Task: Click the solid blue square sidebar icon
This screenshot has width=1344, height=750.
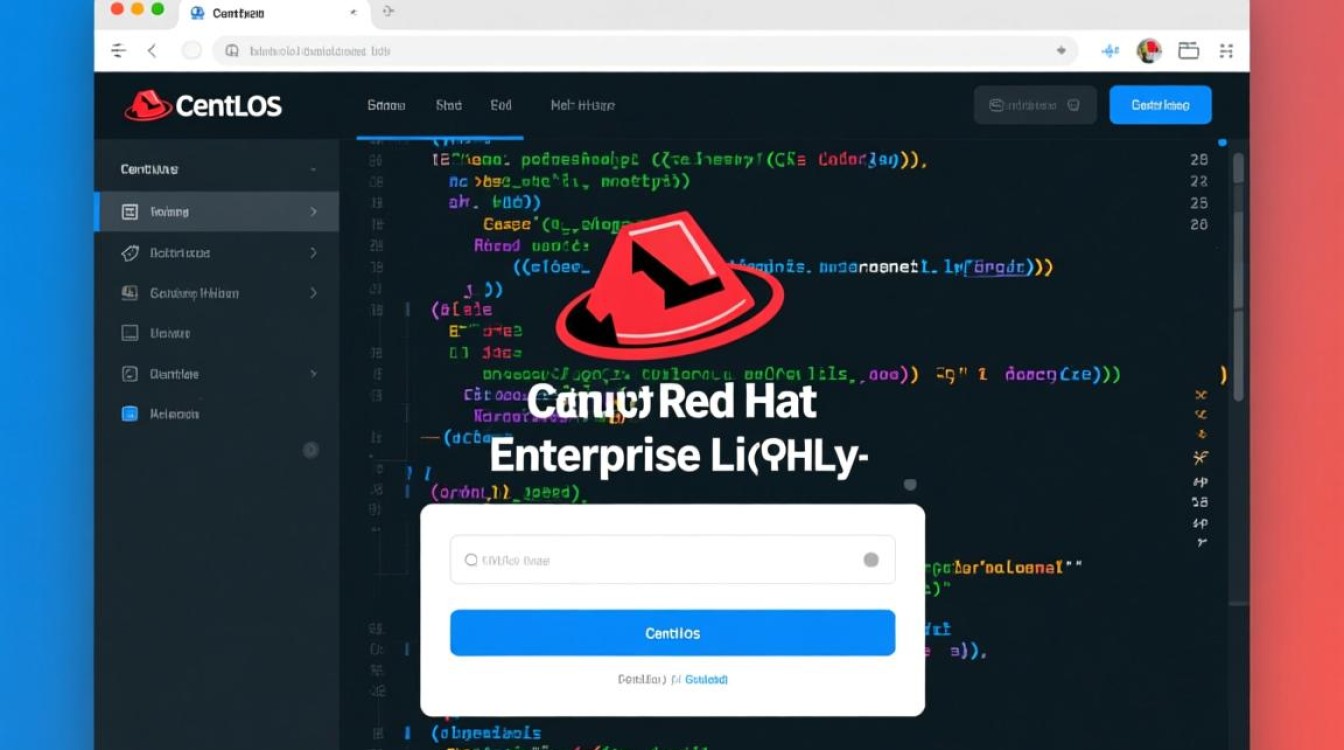Action: click(129, 413)
